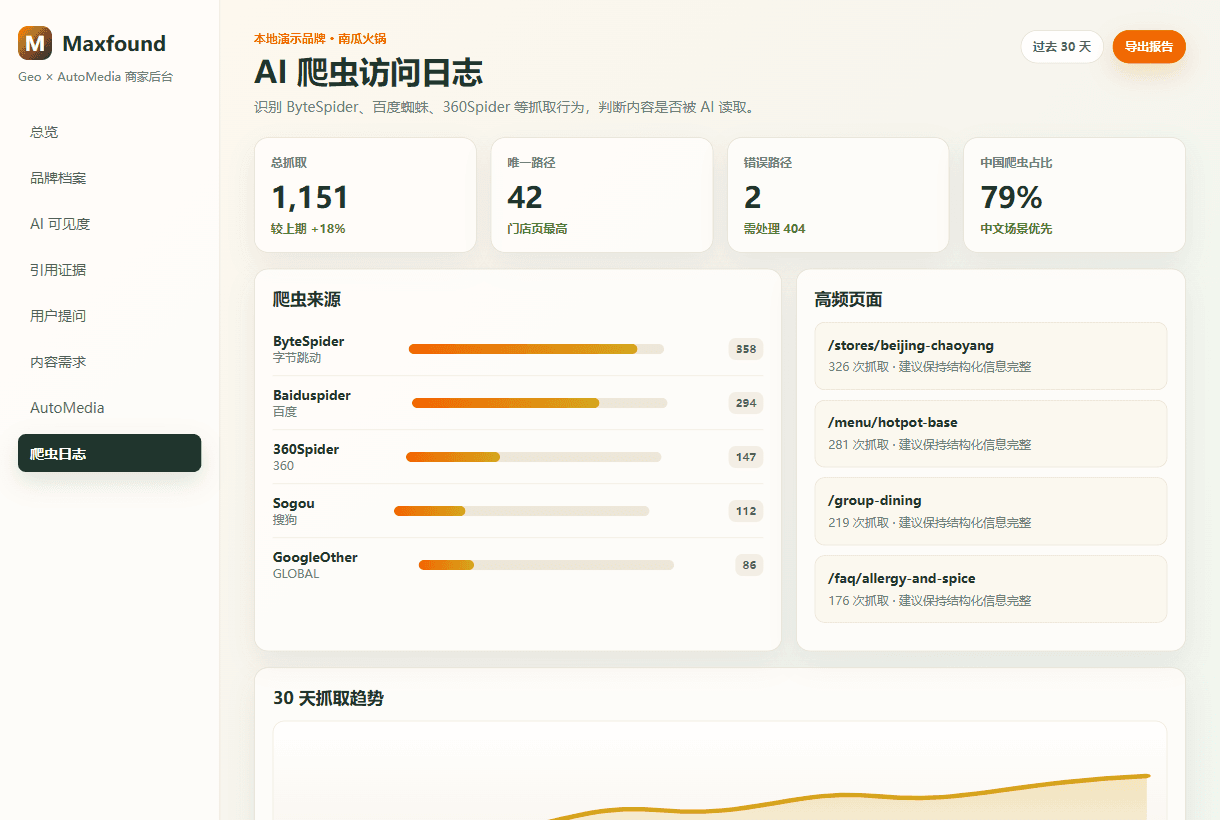Click the 总抓取 1,151 stat card
1220x820 pixels.
point(365,195)
